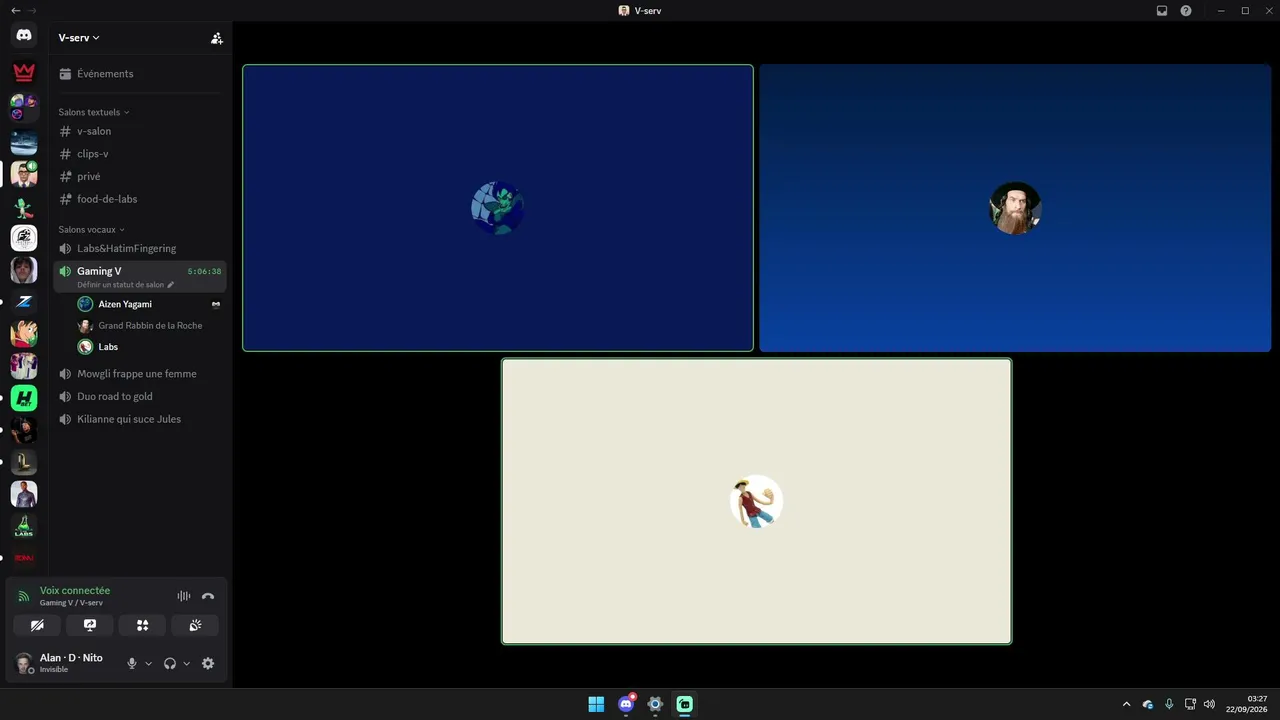This screenshot has height=720, width=1280.
Task: Start screen sharing from voice panel
Action: click(x=90, y=625)
